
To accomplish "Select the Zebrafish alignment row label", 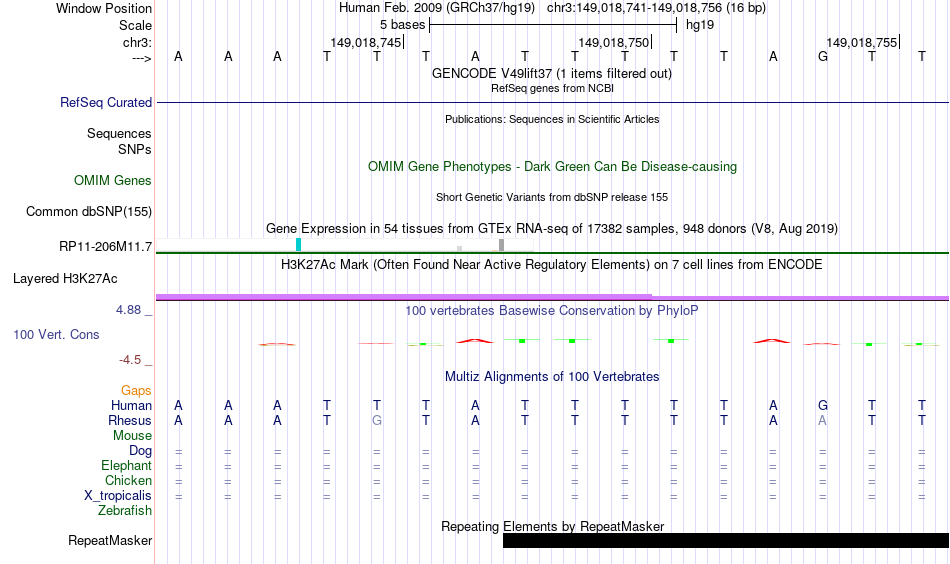I will click(x=125, y=511).
